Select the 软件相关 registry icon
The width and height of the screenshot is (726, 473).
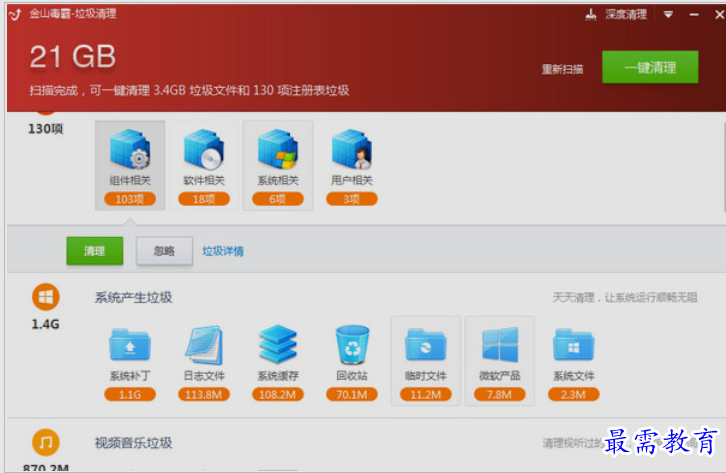click(204, 149)
